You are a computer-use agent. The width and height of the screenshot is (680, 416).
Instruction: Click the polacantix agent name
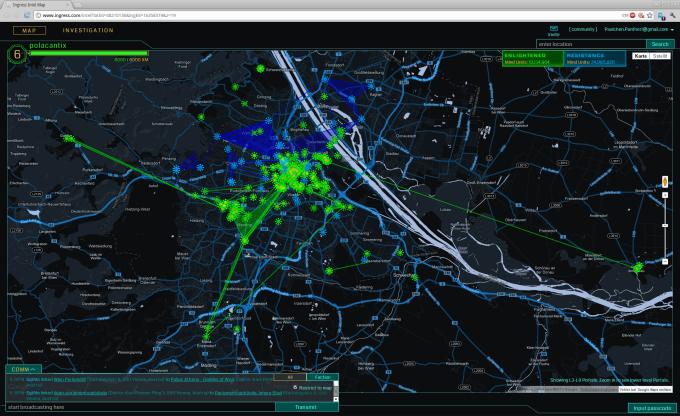(x=48, y=45)
